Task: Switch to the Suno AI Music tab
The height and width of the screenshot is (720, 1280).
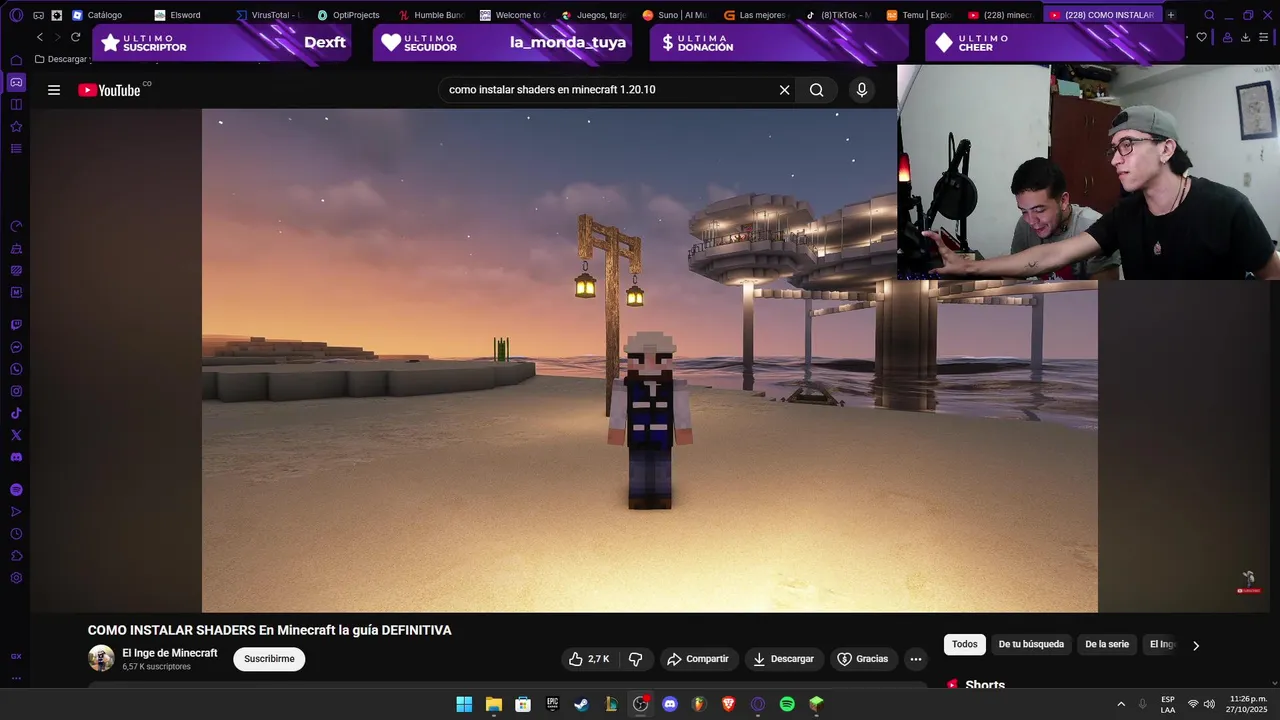Action: point(675,15)
